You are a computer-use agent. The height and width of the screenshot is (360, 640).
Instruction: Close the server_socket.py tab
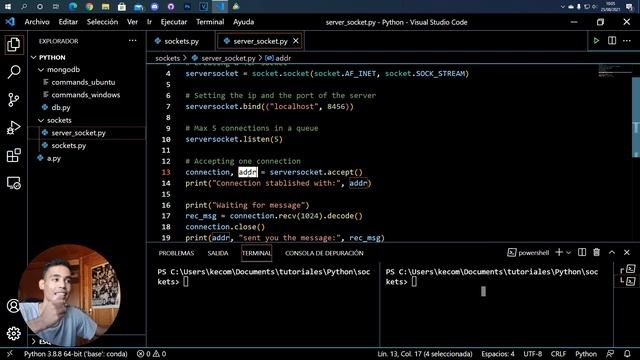tap(296, 41)
